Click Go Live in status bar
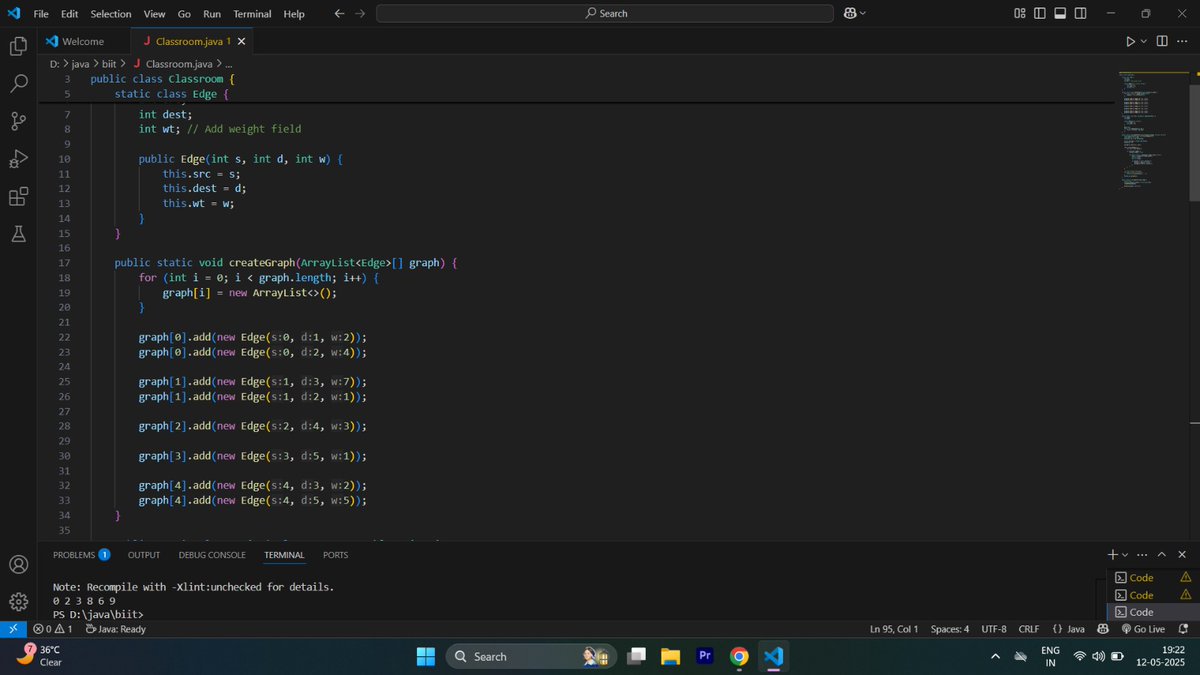 (1143, 629)
